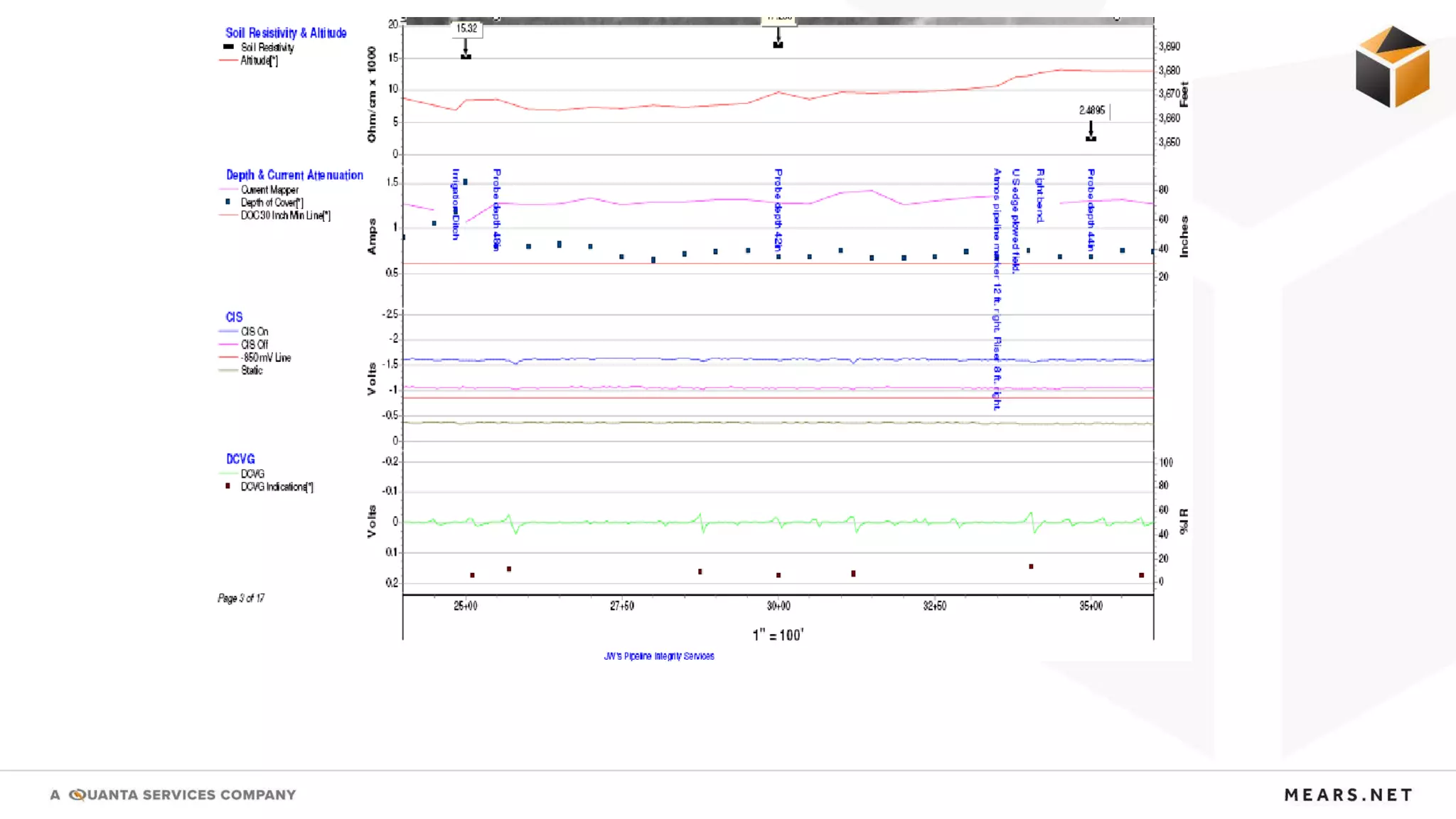Screen dimensions: 1456x819
Task: Select the -850mV Line legend entry
Action: coord(266,358)
